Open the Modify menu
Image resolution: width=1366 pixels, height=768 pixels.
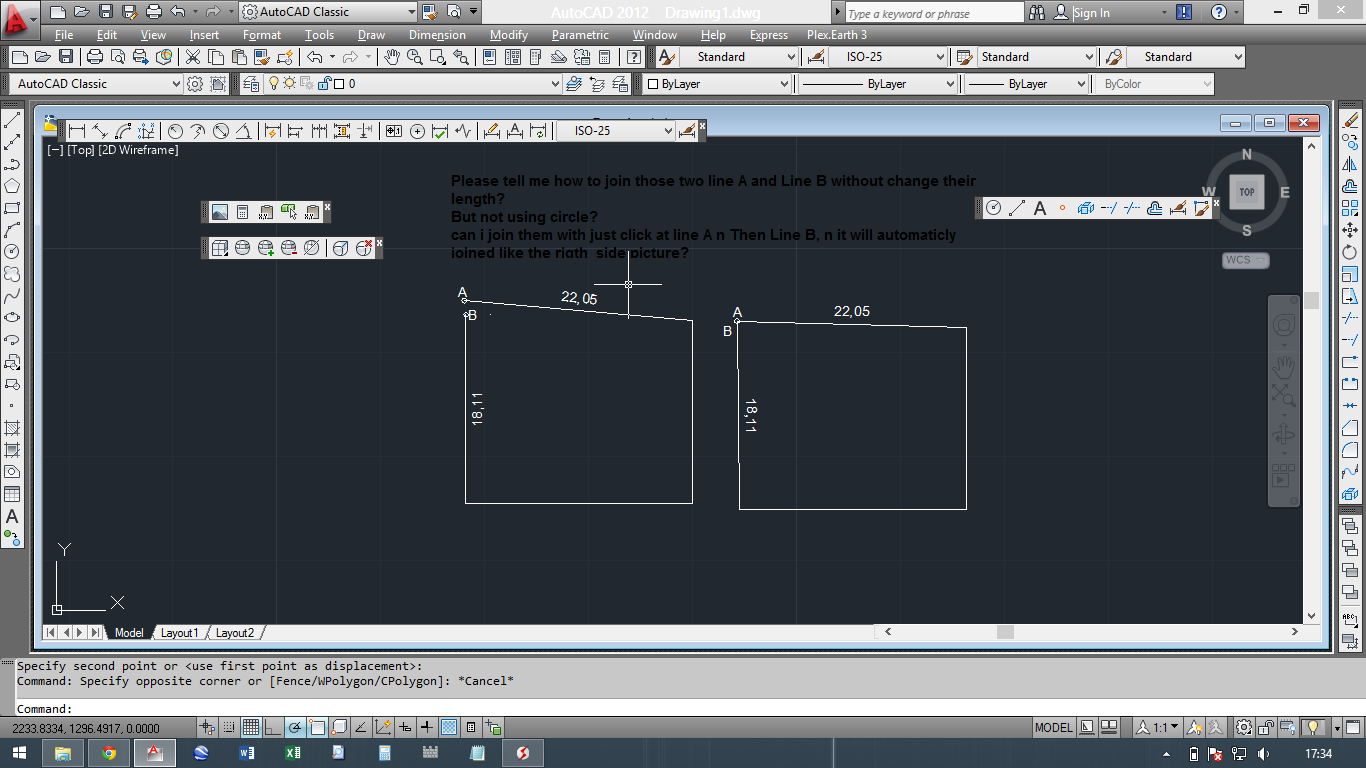[x=508, y=34]
